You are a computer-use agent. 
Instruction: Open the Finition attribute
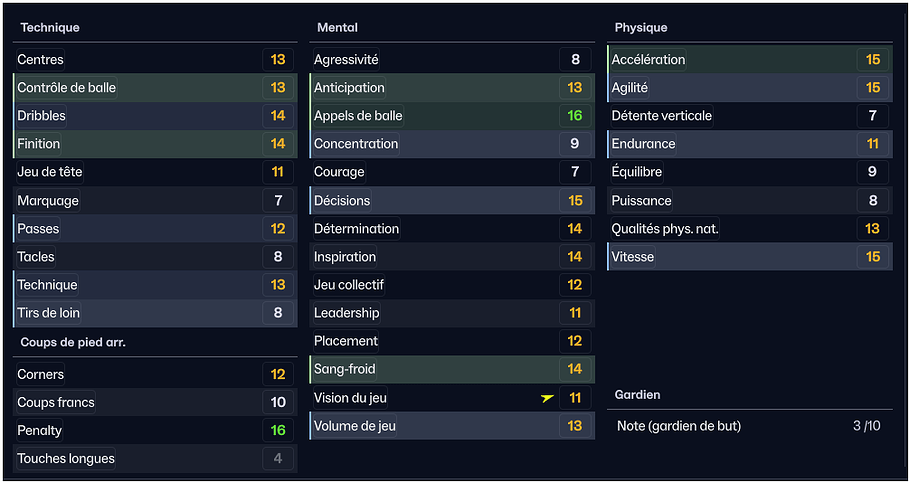coord(39,144)
